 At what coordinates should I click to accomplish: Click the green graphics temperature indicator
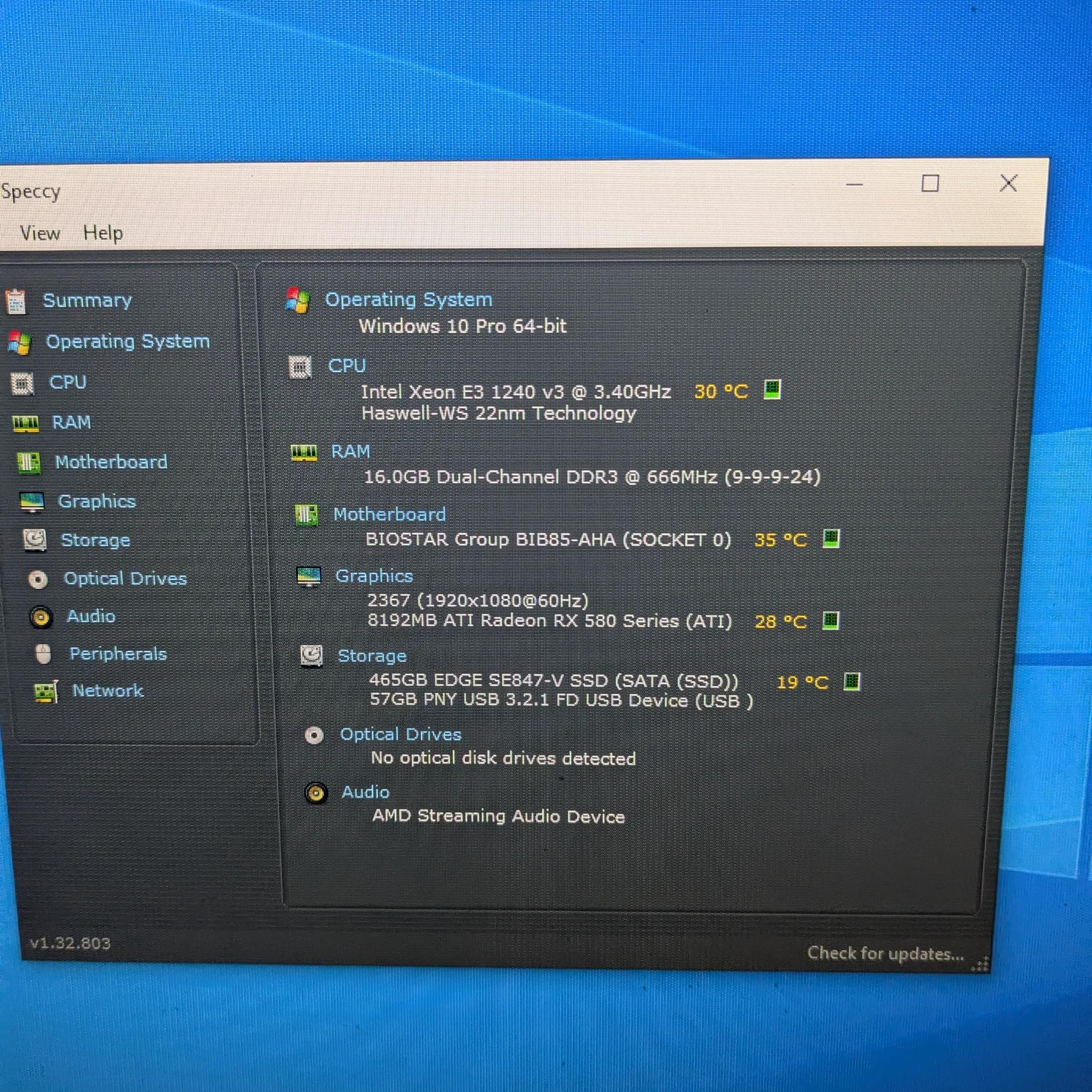(x=830, y=621)
